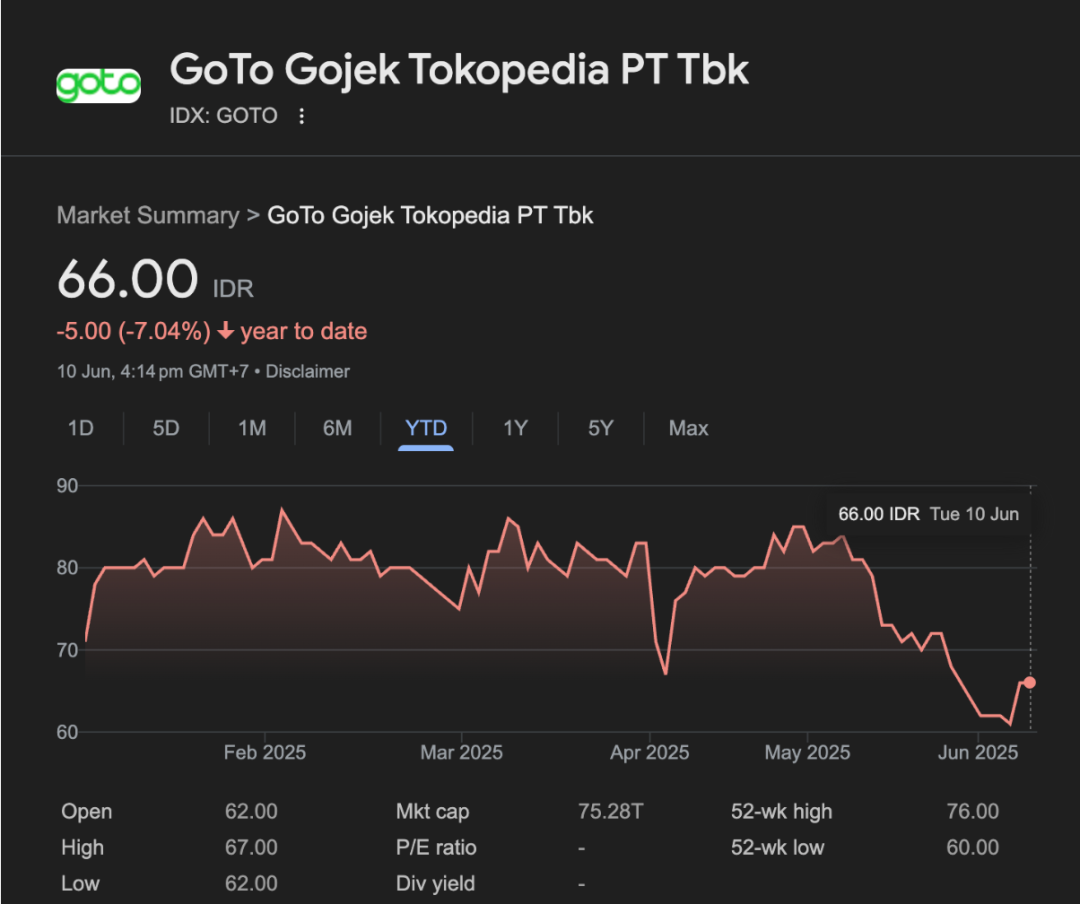Click the endpoint dot on the chart
Screen dimensions: 1080x904
pos(1030,682)
